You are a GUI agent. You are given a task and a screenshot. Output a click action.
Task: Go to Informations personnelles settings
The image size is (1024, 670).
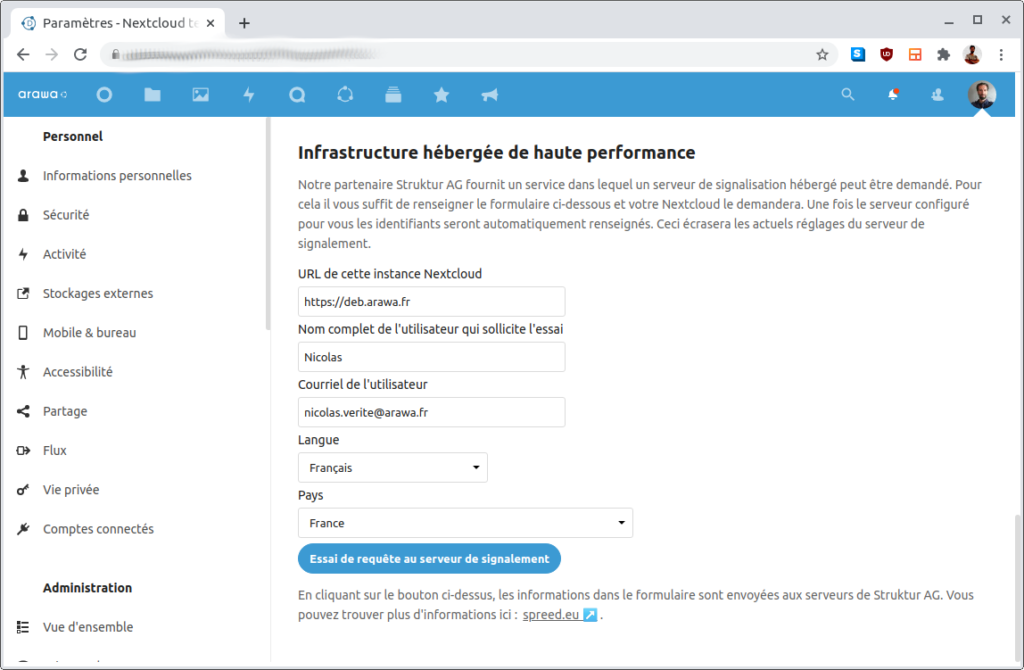click(x=117, y=176)
